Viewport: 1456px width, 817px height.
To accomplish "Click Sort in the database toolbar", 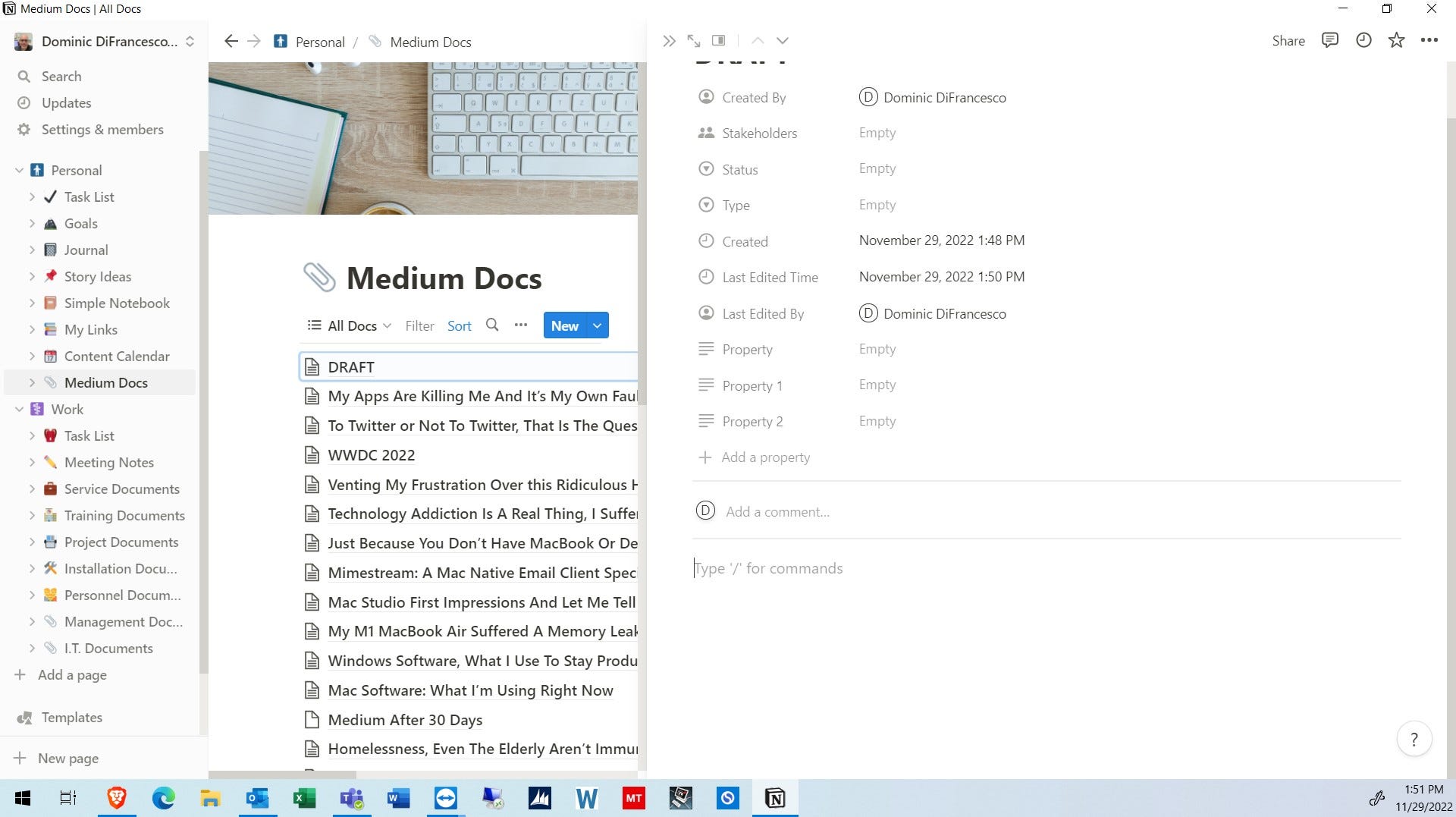I will [x=459, y=325].
